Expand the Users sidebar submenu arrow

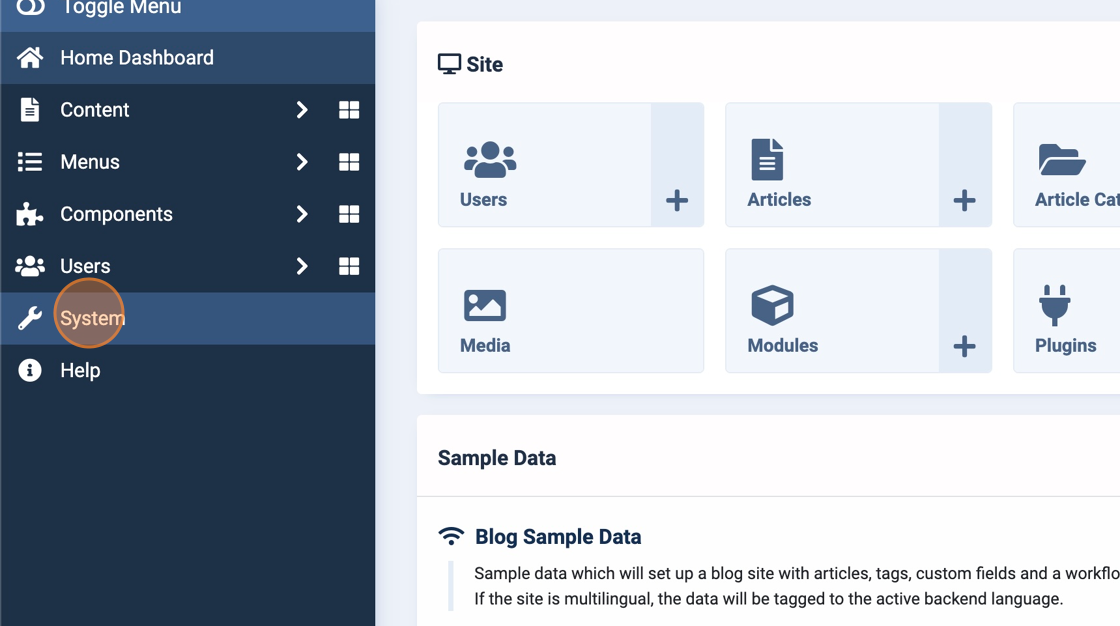(x=301, y=266)
